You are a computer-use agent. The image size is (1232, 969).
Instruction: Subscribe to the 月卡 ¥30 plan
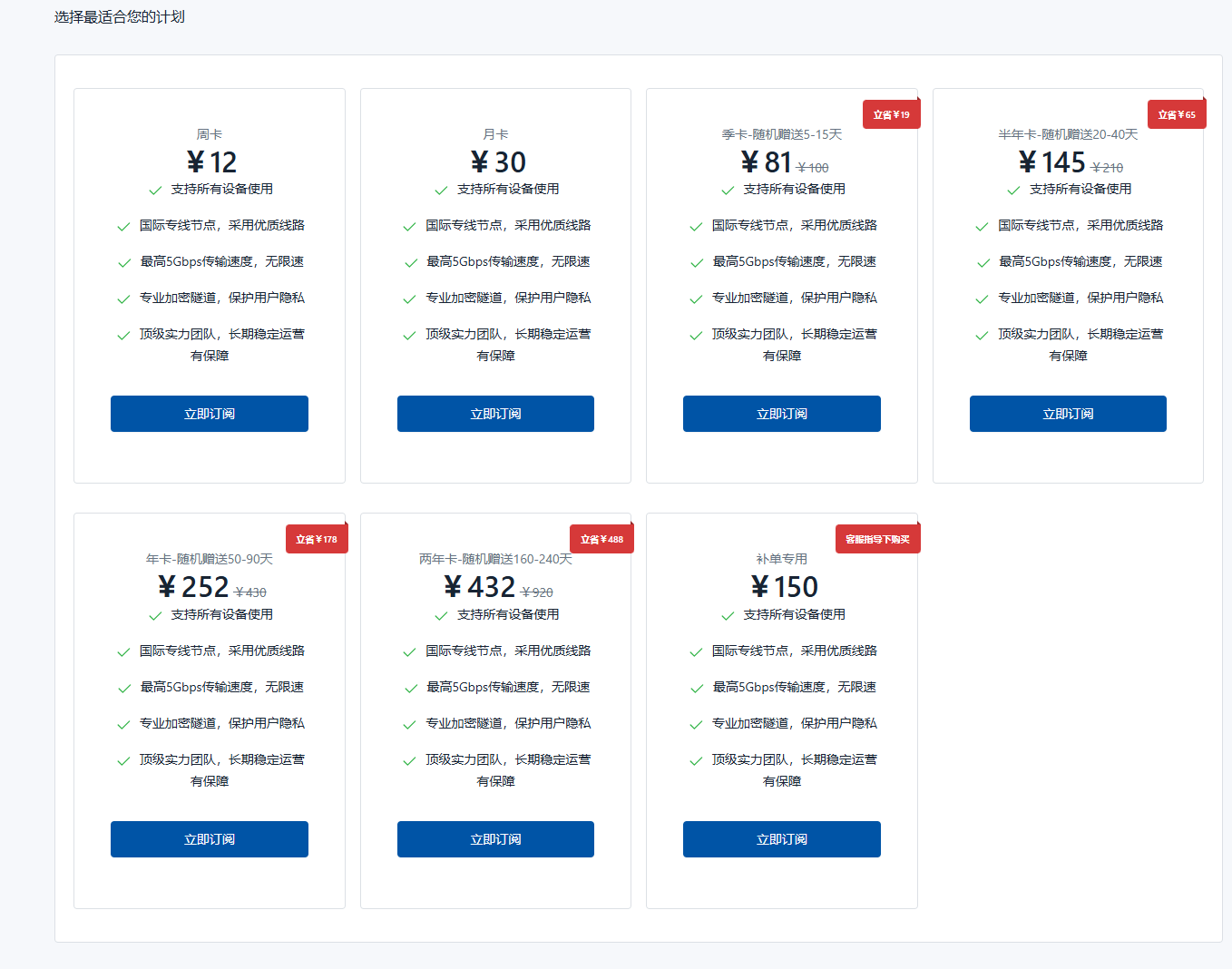coord(495,414)
